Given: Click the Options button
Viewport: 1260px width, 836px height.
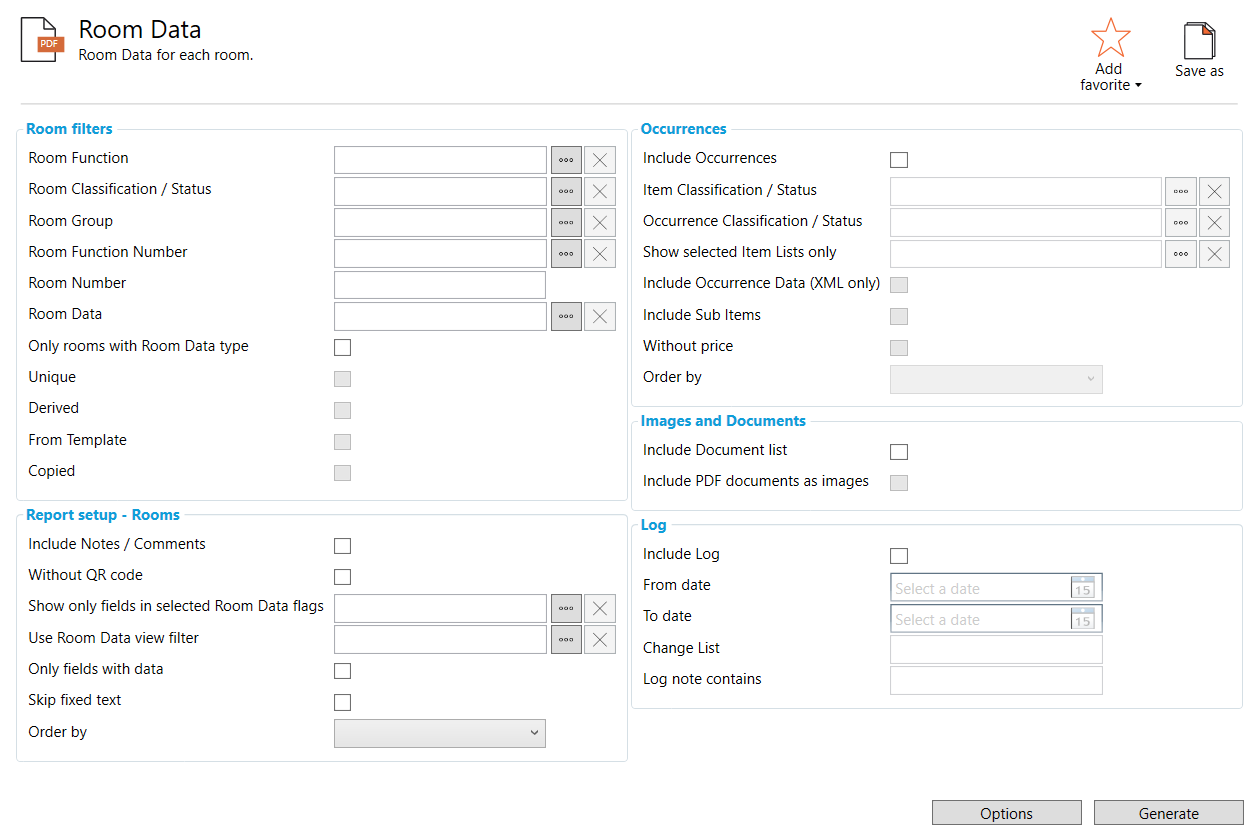Looking at the screenshot, I should pos(1006,812).
